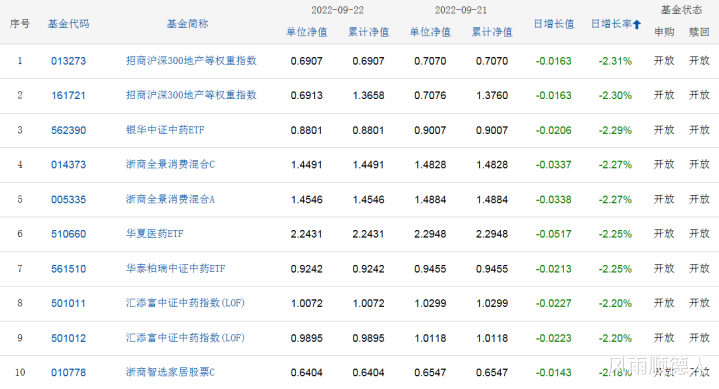Click 累计净值 header under 2022-09-22
The height and width of the screenshot is (389, 719).
[369, 32]
